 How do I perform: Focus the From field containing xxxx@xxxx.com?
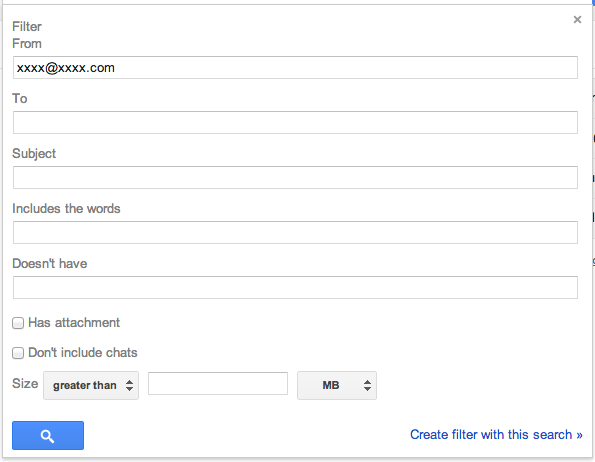pos(295,68)
